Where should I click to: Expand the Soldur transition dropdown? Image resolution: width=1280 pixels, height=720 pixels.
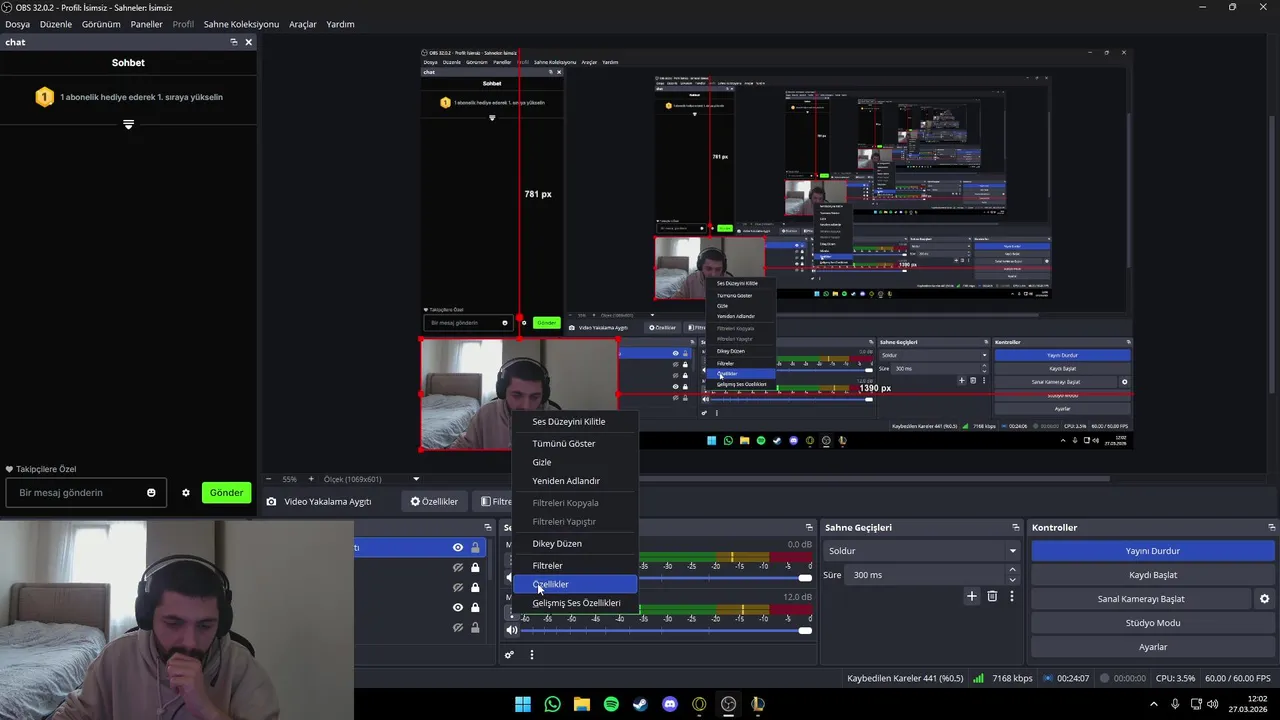pyautogui.click(x=1012, y=551)
